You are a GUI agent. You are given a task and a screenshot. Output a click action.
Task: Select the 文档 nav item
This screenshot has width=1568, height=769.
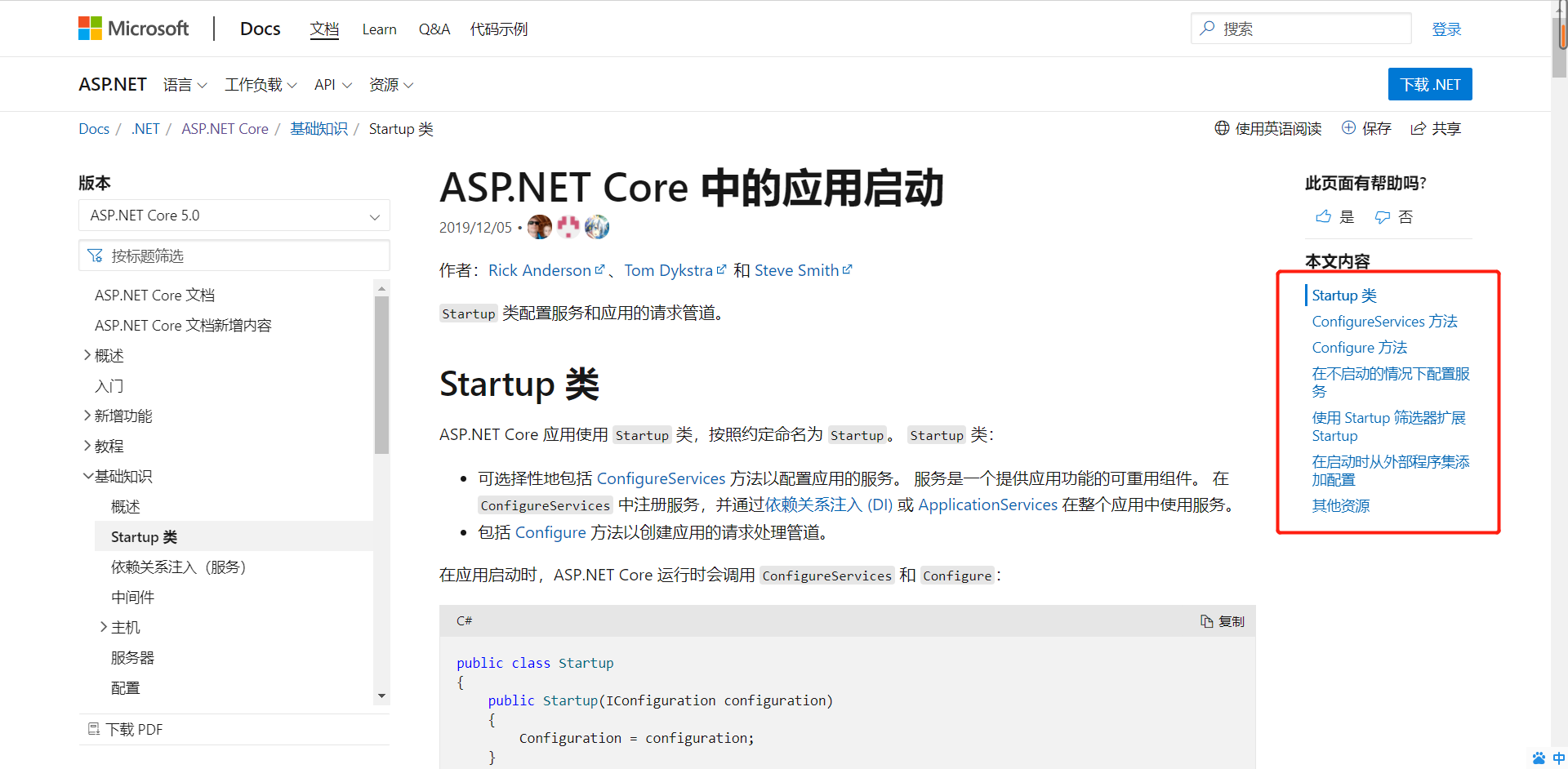pos(324,29)
